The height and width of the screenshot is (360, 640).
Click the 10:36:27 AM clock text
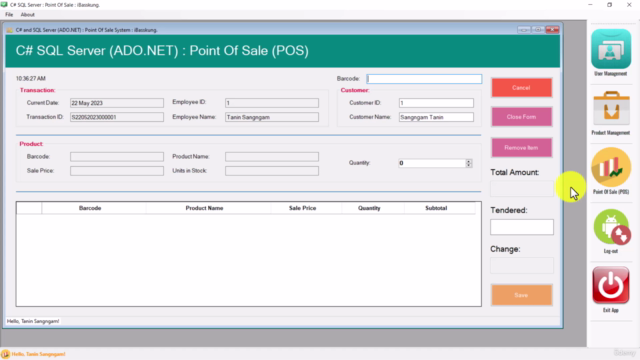click(x=31, y=78)
